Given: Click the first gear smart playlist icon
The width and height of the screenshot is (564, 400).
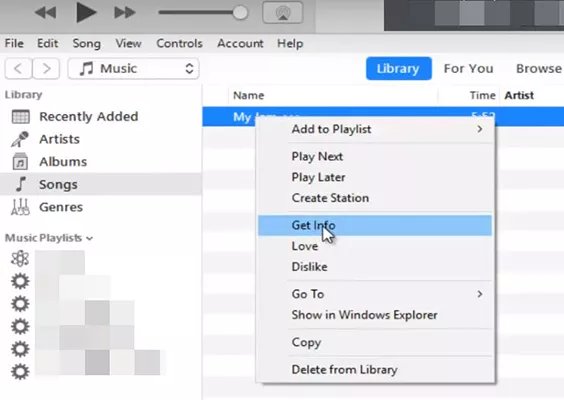Looking at the screenshot, I should [20, 281].
